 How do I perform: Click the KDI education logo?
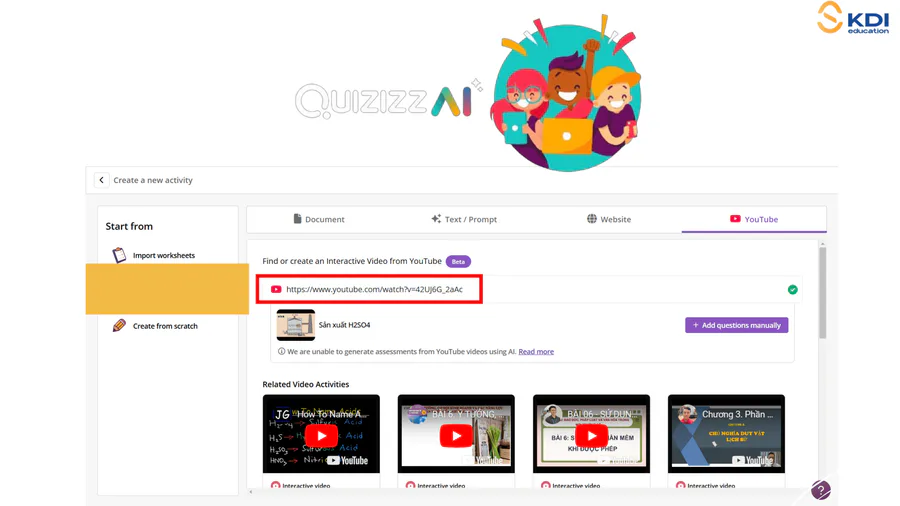point(852,18)
